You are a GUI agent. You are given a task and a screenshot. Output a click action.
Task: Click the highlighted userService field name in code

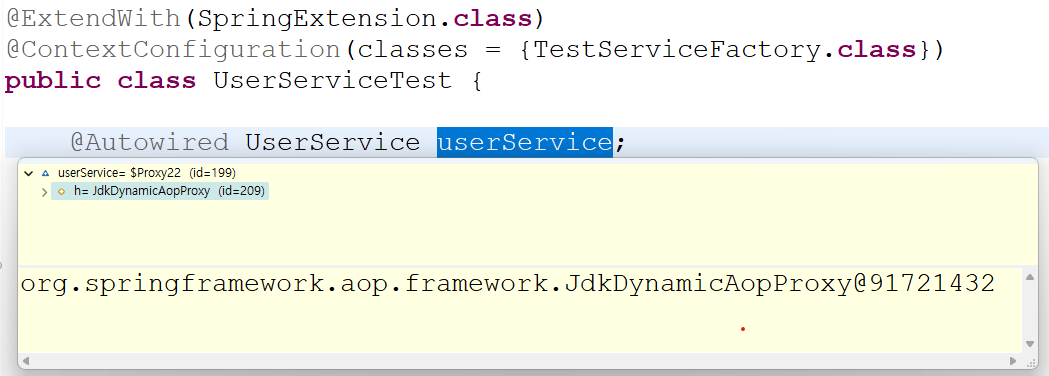click(524, 143)
